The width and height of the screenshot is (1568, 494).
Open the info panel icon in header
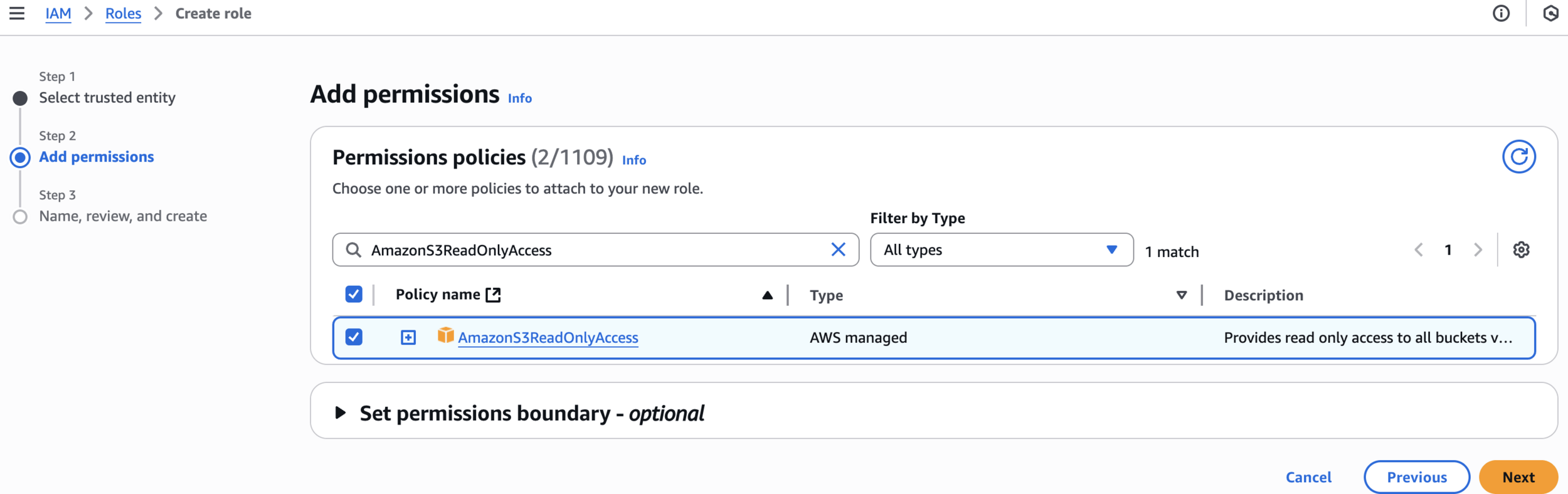[x=1501, y=13]
